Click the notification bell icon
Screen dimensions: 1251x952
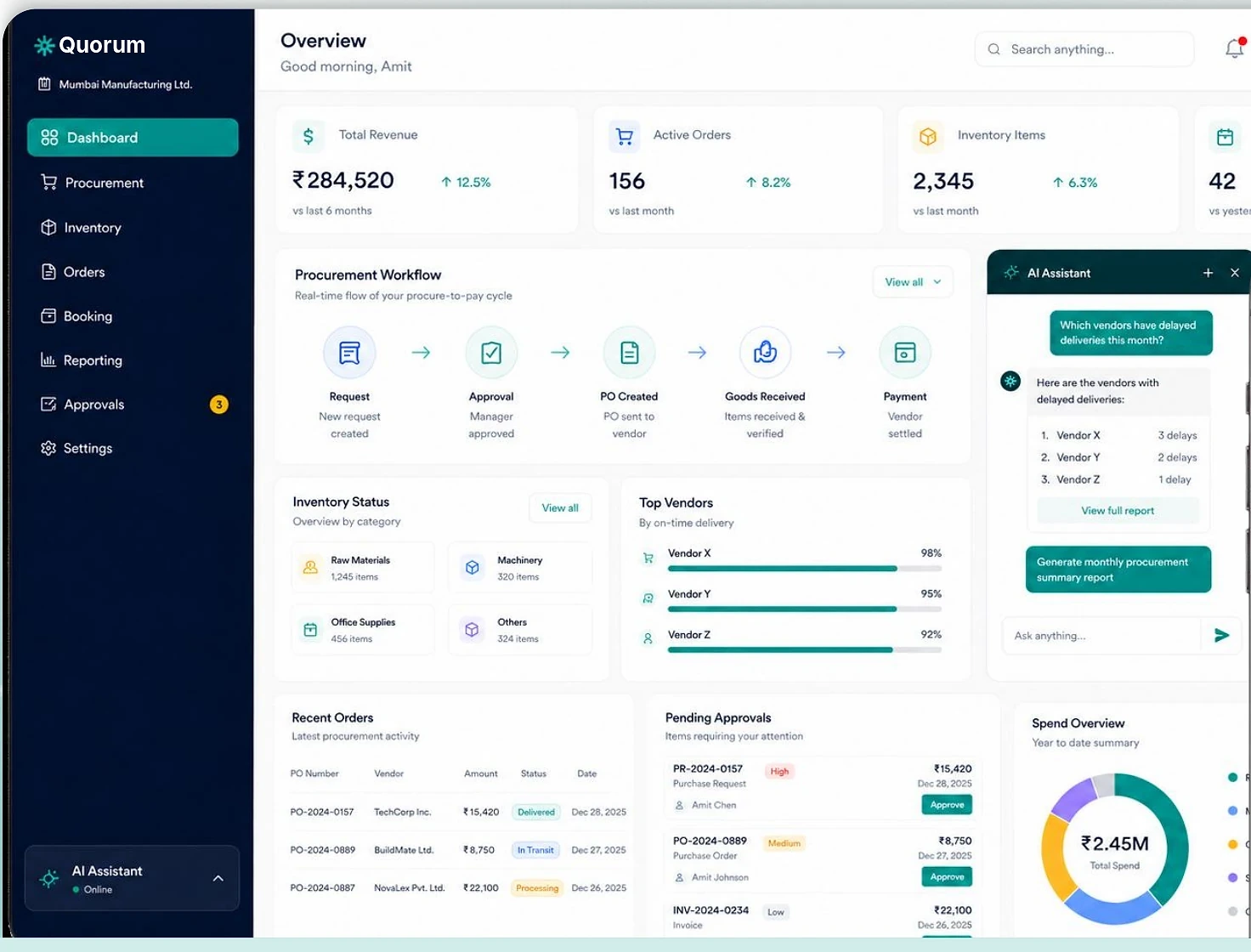point(1235,49)
